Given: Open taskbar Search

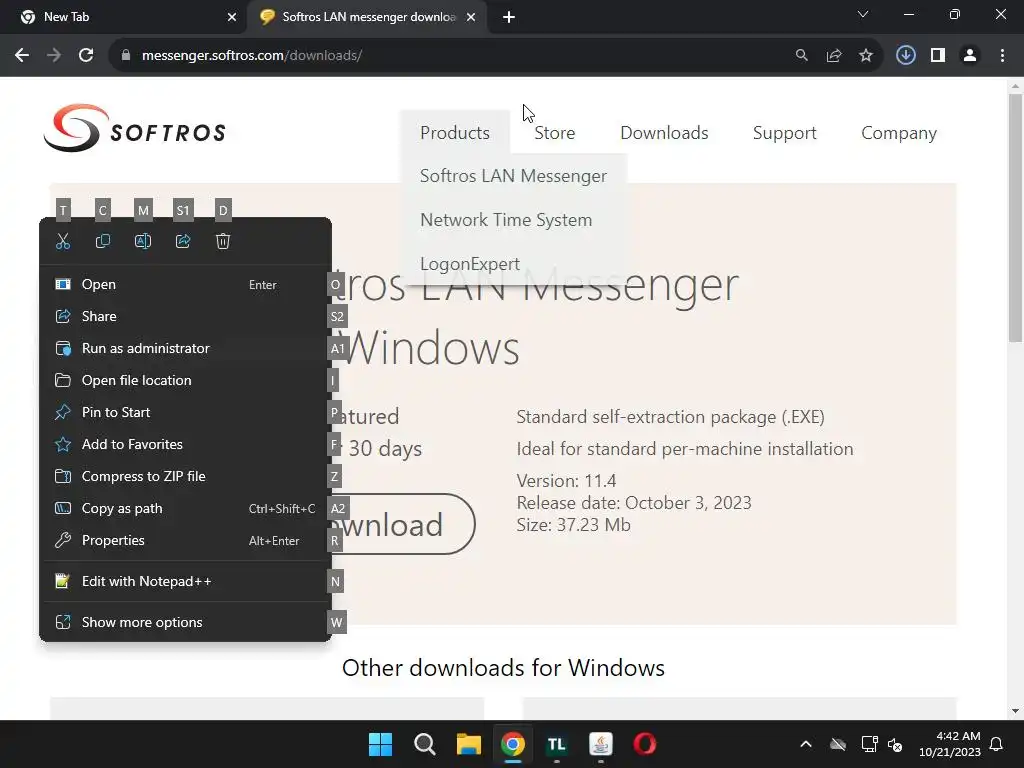Looking at the screenshot, I should (x=424, y=744).
